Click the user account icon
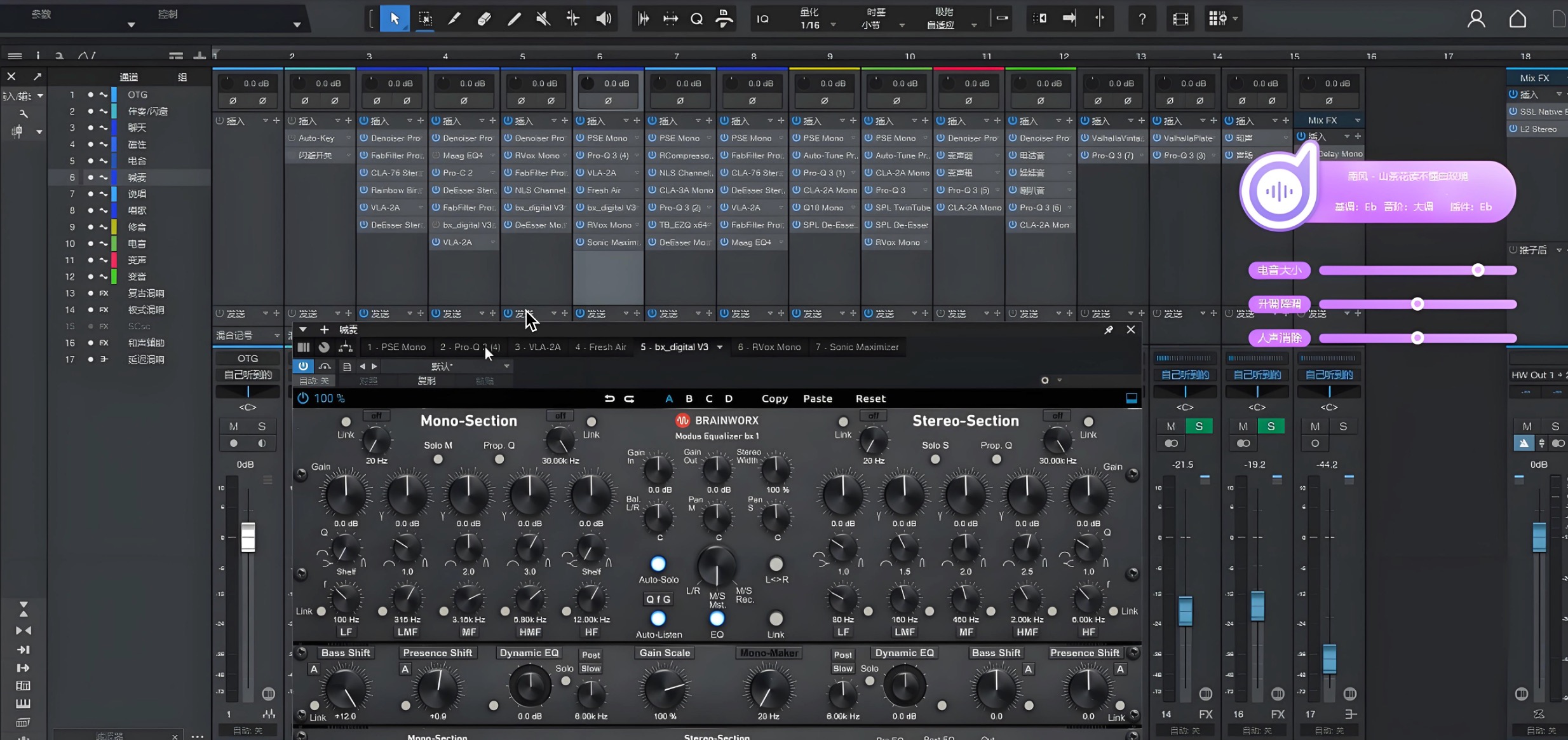This screenshot has height=740, width=1568. click(1476, 19)
